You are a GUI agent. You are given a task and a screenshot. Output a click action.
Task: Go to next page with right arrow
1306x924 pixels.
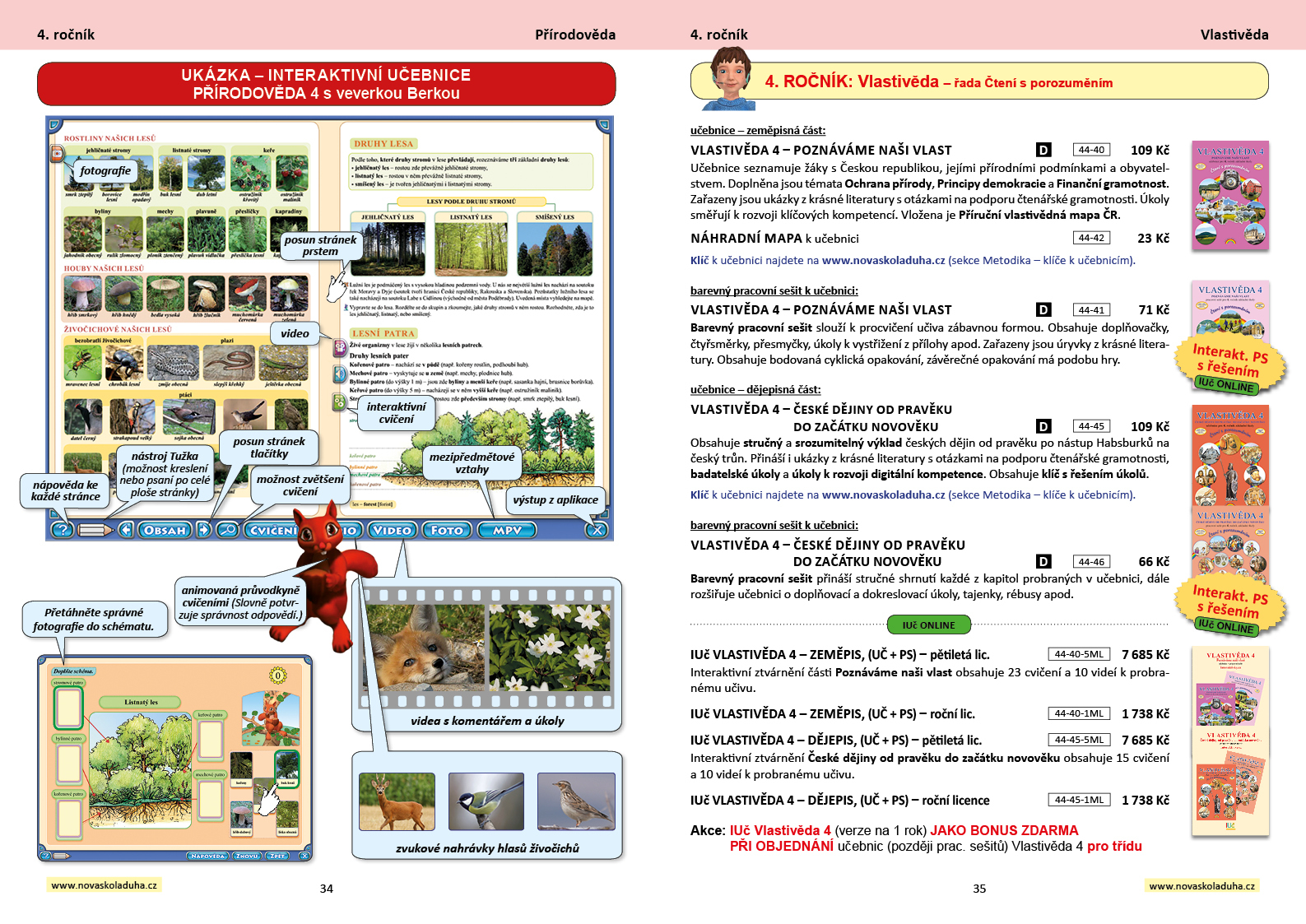click(x=203, y=530)
